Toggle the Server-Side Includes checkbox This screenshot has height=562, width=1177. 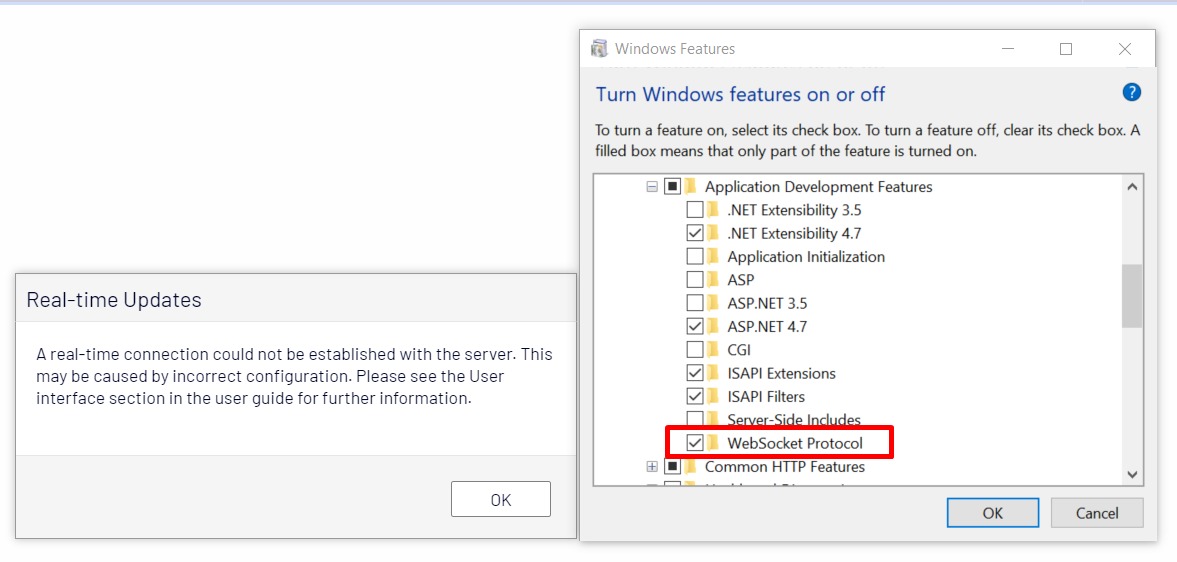click(x=695, y=420)
